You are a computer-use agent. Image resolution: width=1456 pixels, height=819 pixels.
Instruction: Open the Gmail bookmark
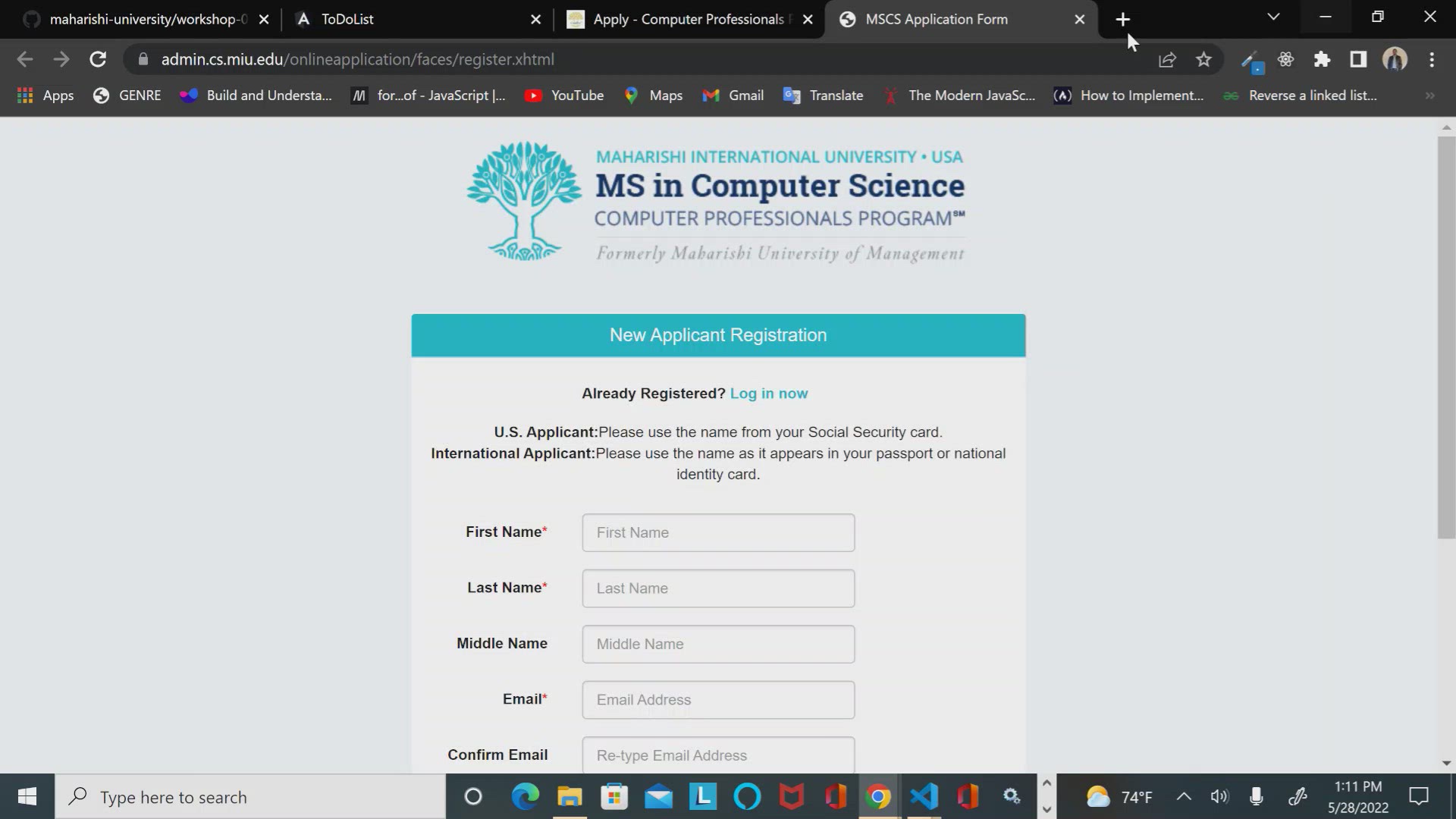pos(733,96)
